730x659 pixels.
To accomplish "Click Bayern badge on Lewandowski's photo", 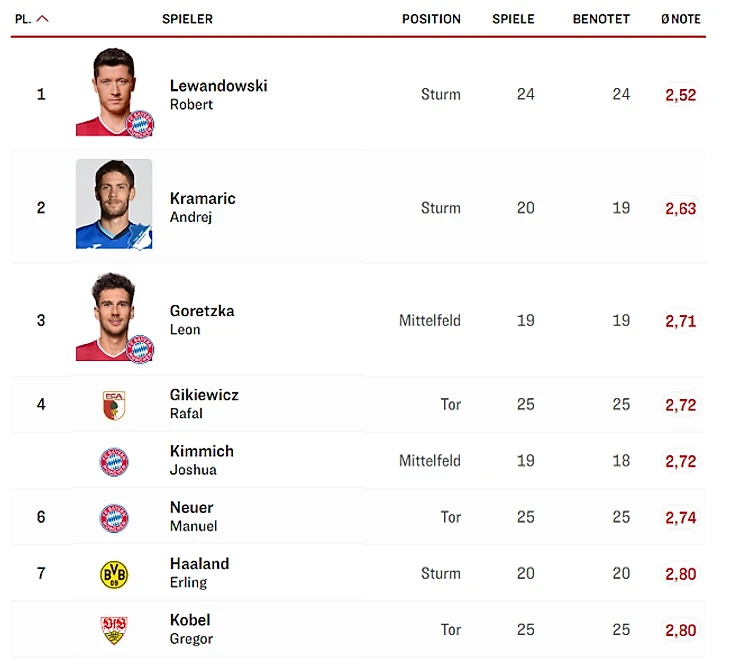I will [x=140, y=124].
